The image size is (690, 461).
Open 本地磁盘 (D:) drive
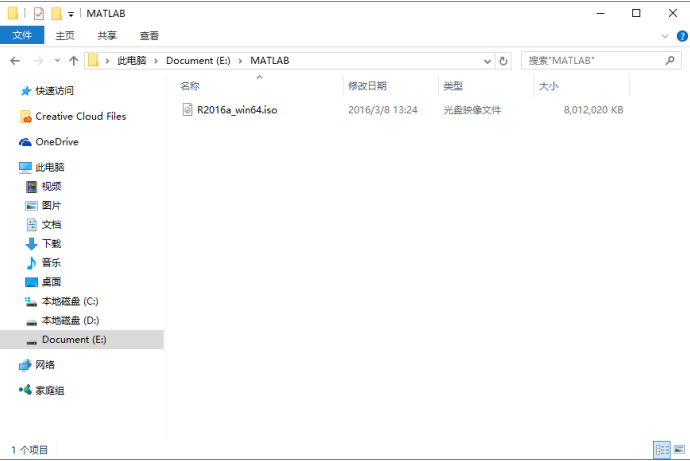coord(70,320)
